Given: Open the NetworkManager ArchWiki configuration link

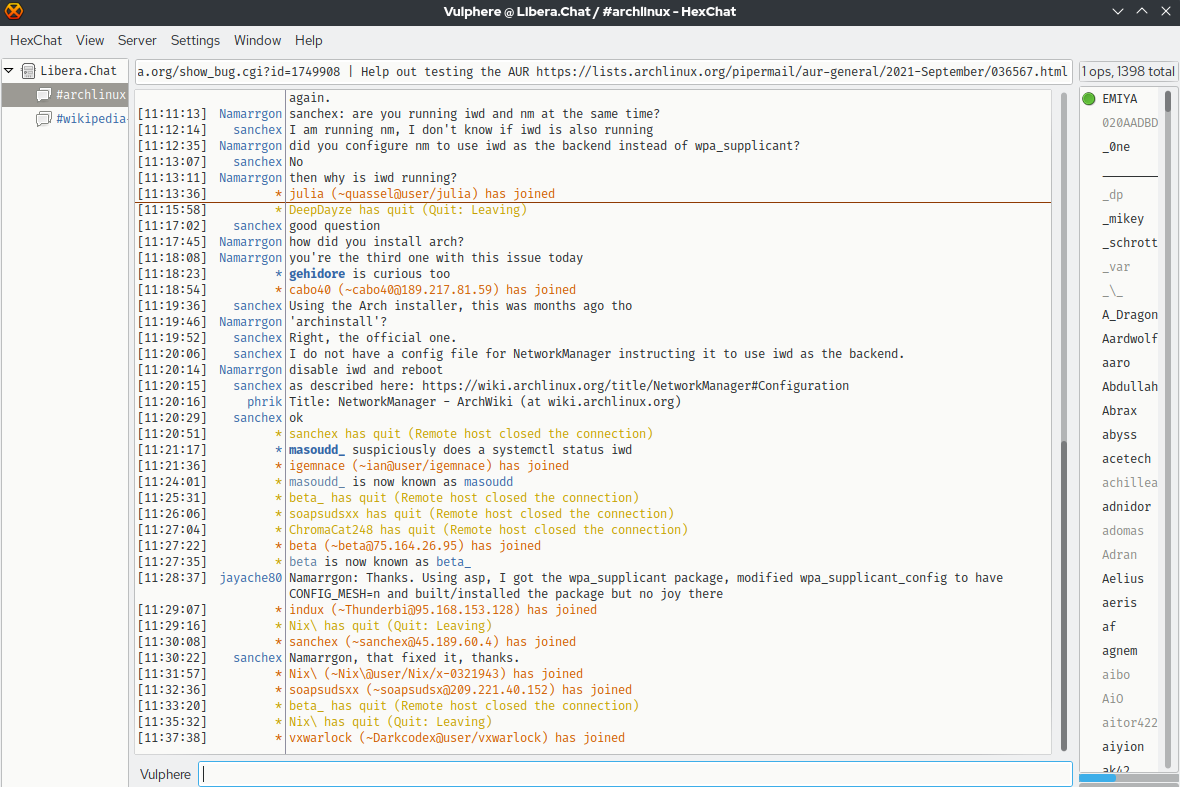Looking at the screenshot, I should 635,386.
